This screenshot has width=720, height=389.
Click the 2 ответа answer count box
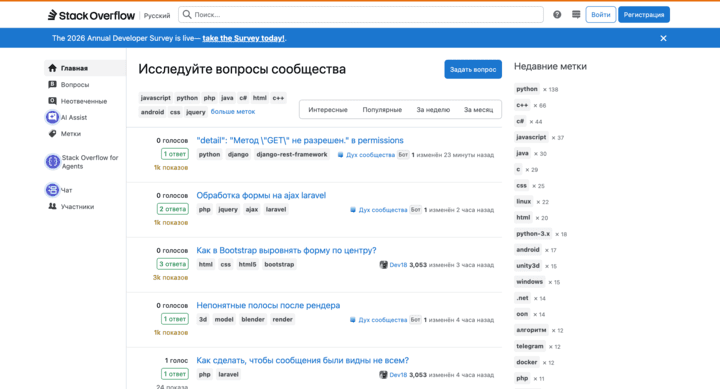[173, 209]
